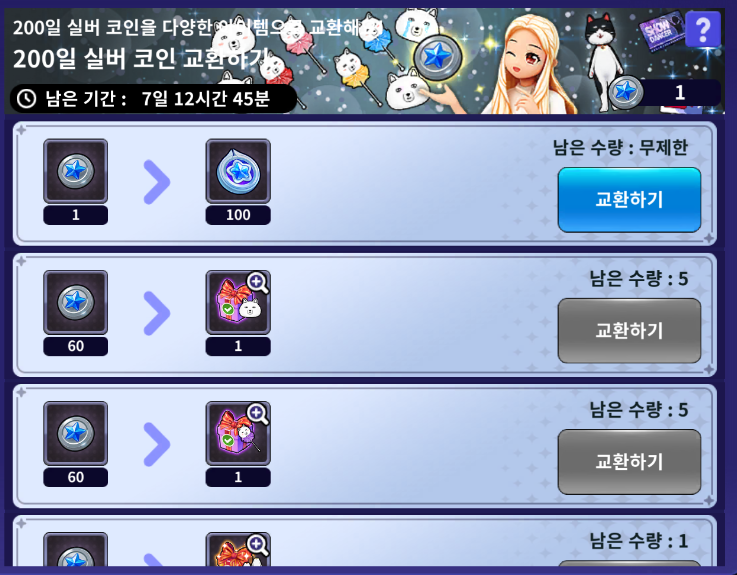This screenshot has height=575, width=737.
Task: Click the blue 교환하기 button in first row
Action: click(x=629, y=200)
